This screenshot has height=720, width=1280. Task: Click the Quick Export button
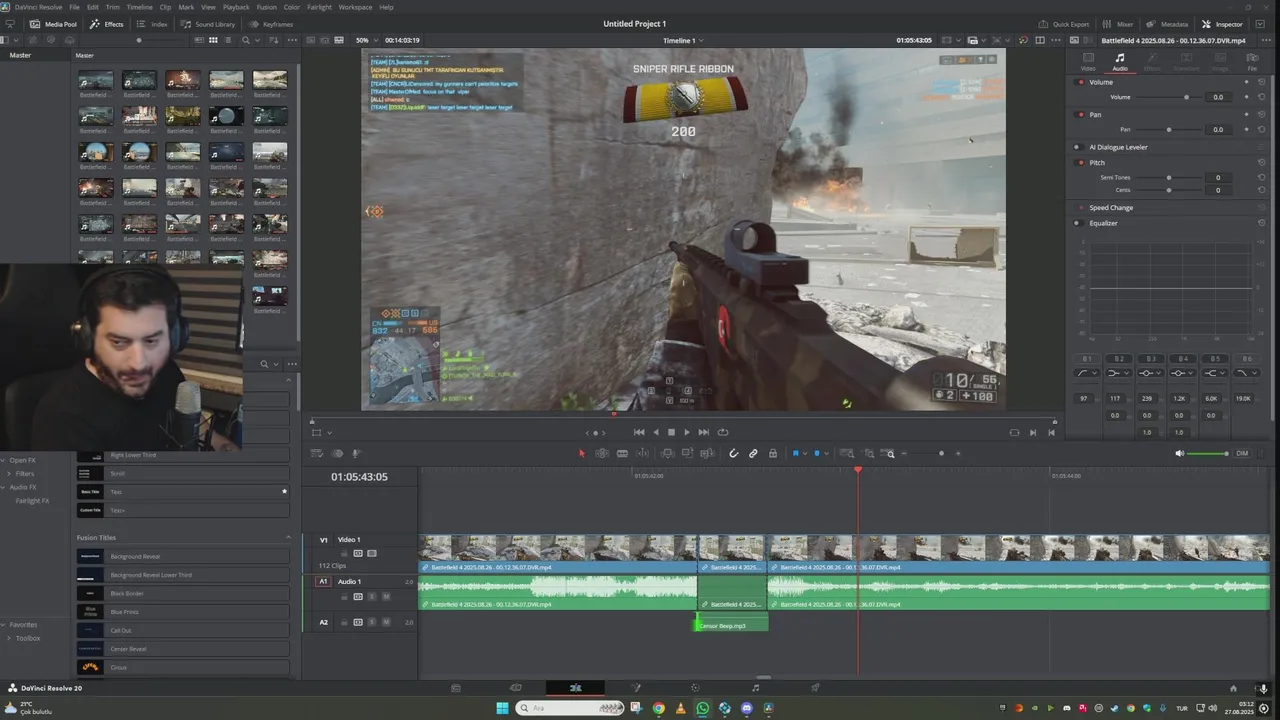coord(1064,24)
